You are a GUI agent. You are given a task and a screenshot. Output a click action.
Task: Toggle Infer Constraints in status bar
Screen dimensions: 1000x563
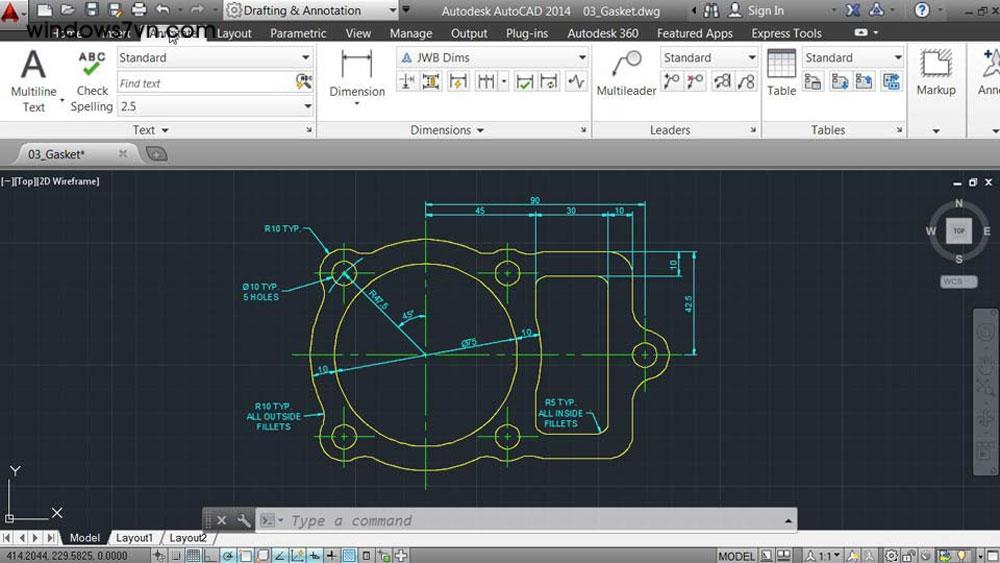159,556
